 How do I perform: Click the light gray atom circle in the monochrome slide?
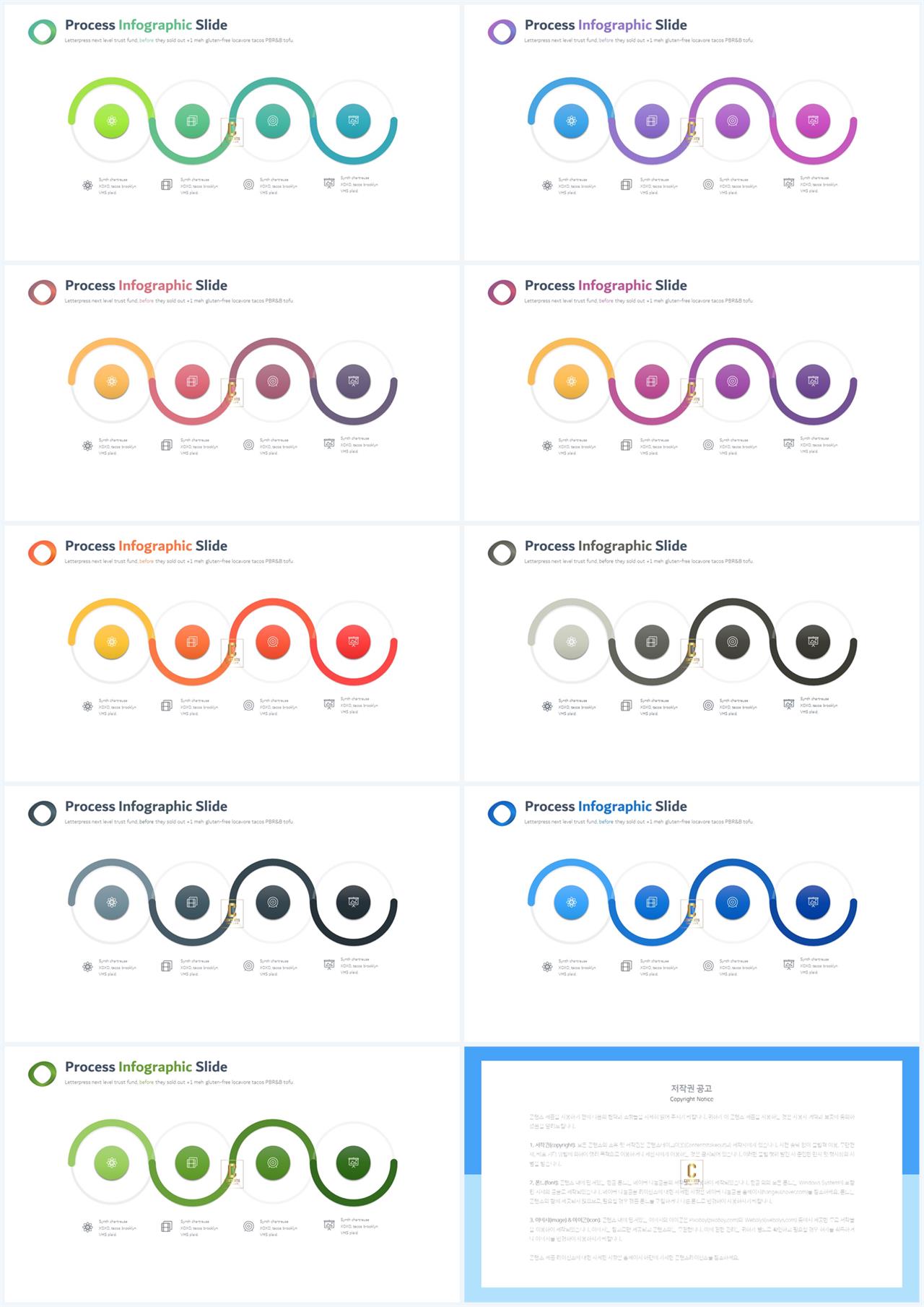(572, 642)
